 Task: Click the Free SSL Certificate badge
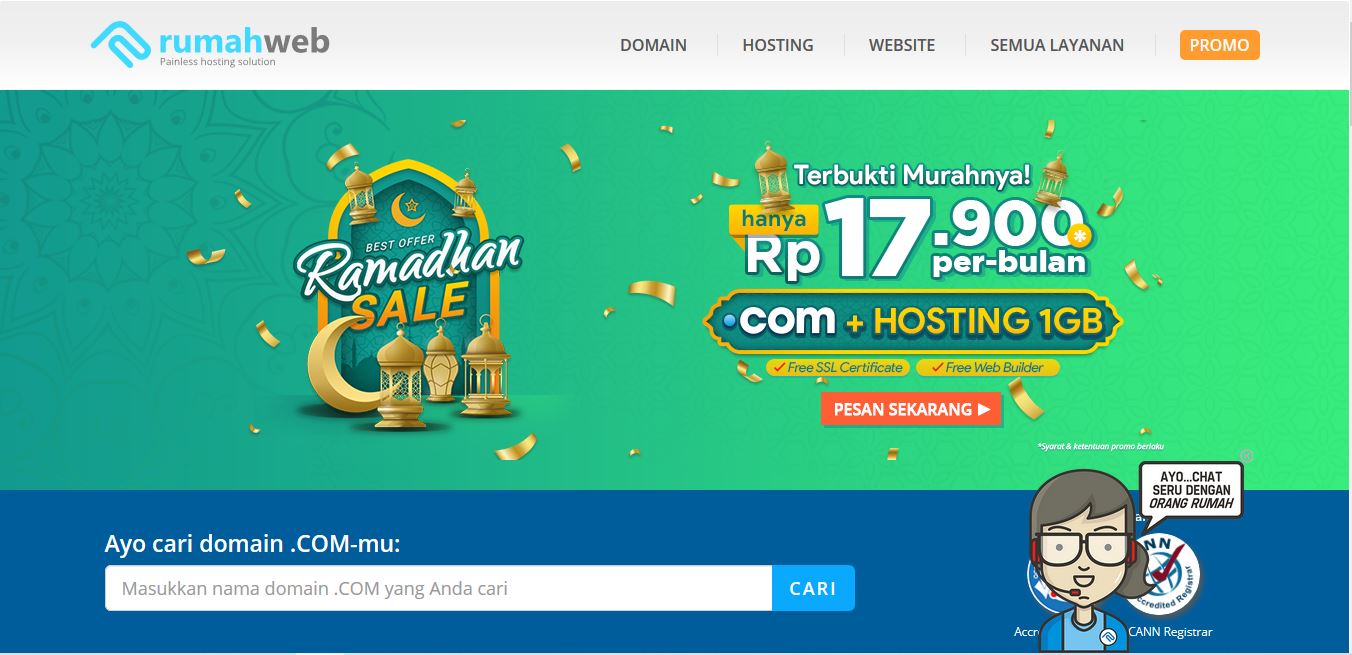[x=836, y=367]
